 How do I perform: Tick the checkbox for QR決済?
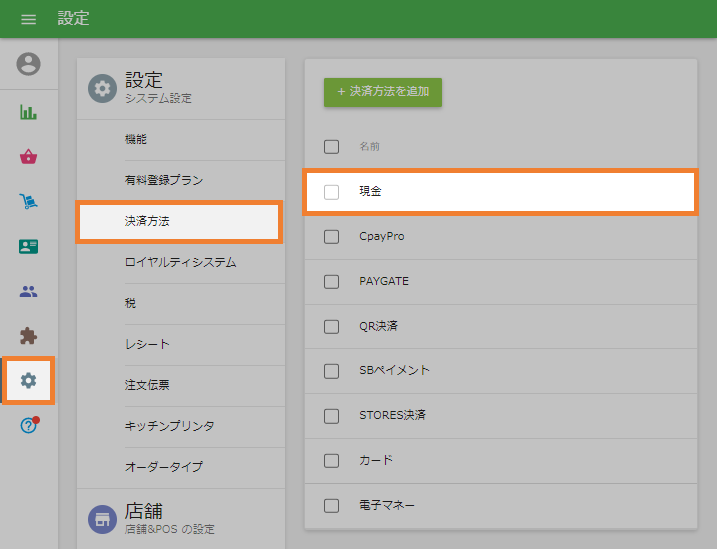tap(332, 326)
